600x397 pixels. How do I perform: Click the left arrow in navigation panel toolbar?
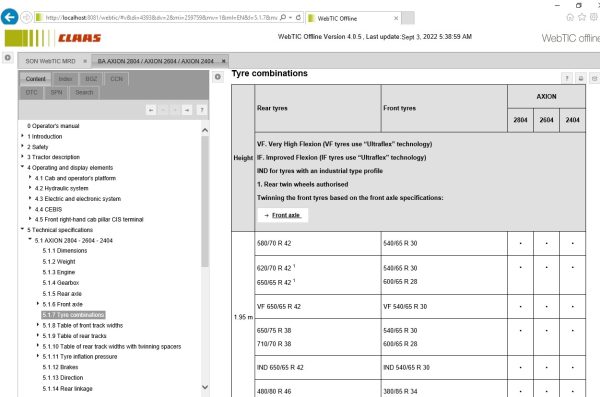(x=151, y=110)
